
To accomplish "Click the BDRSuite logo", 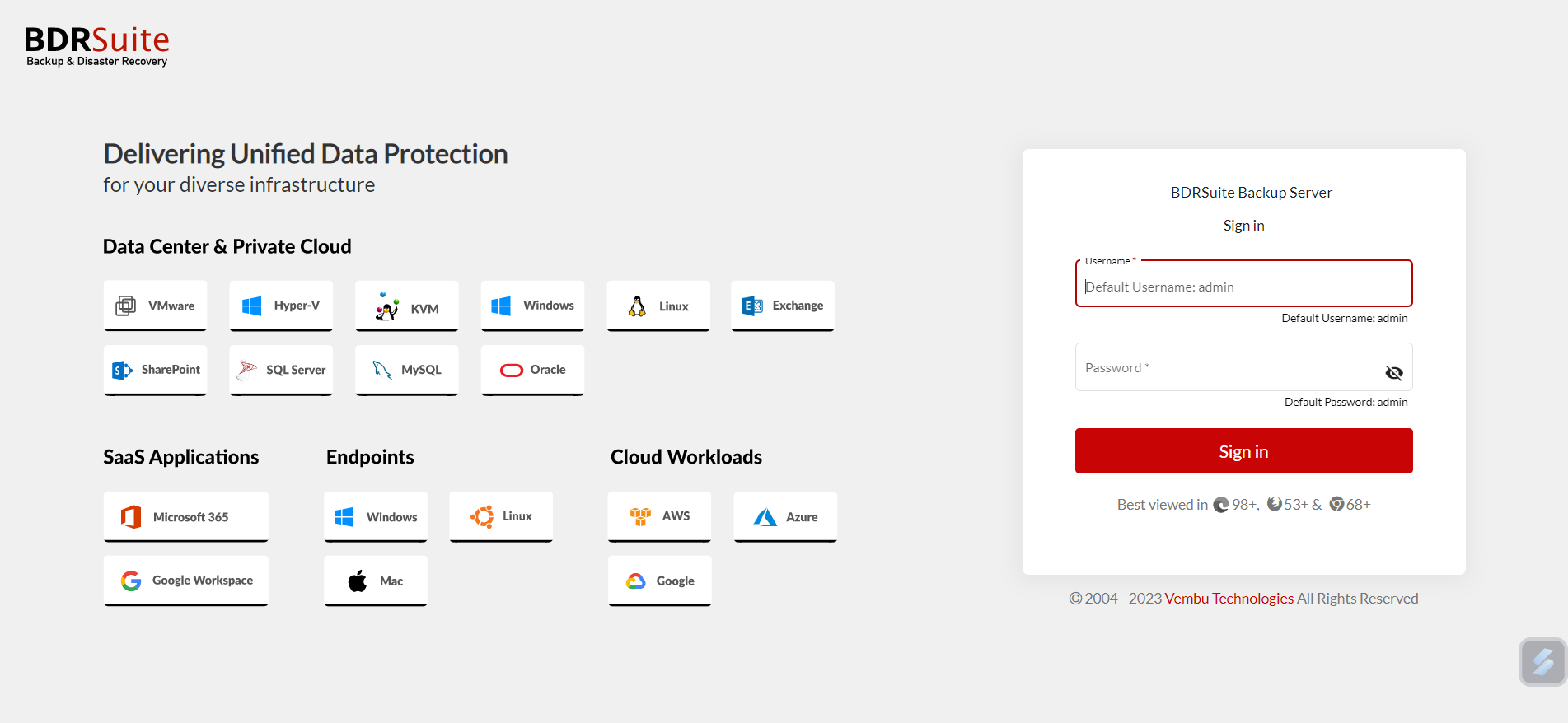I will coord(96,46).
